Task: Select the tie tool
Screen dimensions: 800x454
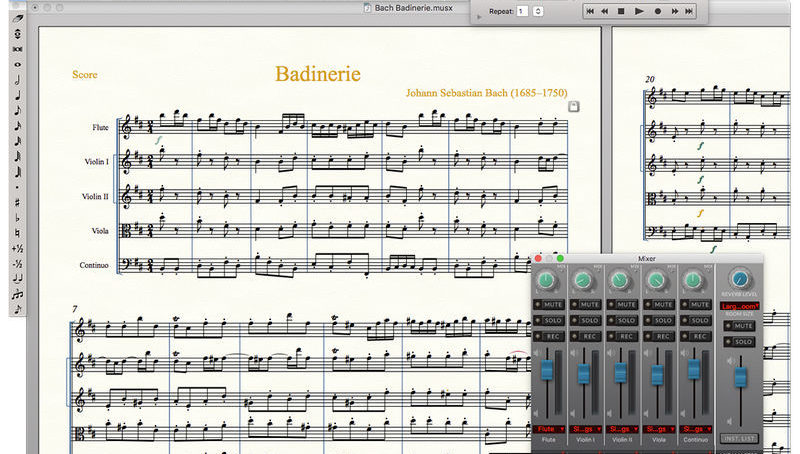Action: [x=17, y=279]
